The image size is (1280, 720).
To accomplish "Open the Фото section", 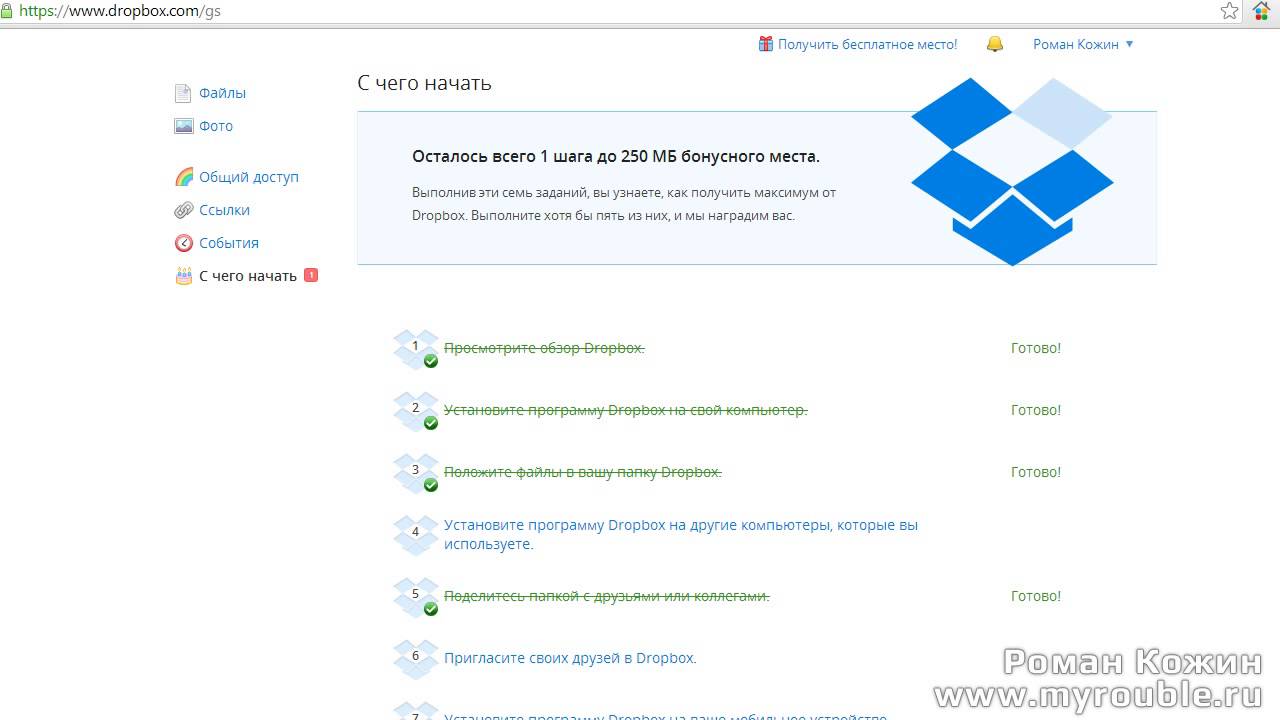I will (216, 126).
